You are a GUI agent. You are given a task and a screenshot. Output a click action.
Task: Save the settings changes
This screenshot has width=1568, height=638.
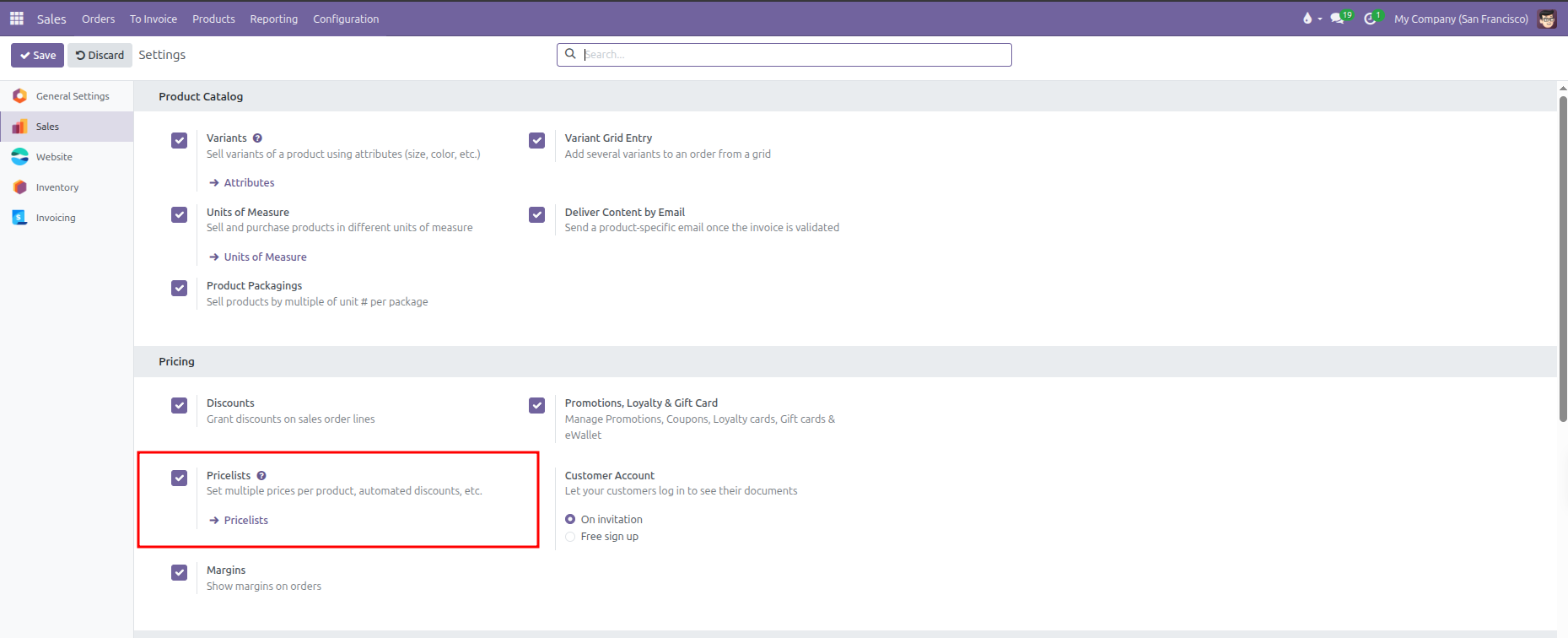[38, 55]
